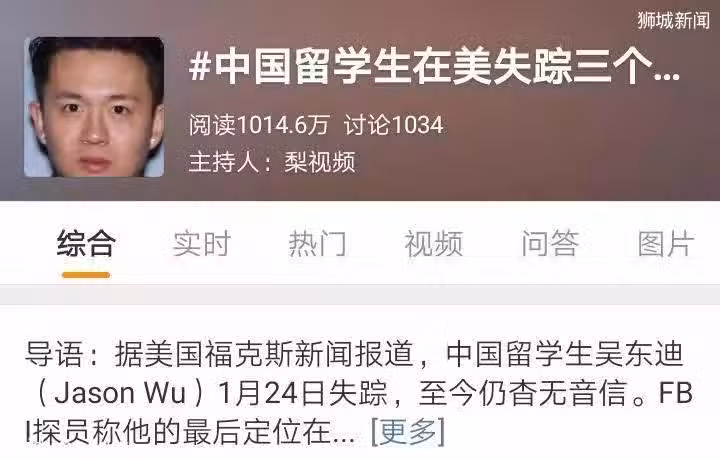Tap the 讨论1034 discussion count
The height and width of the screenshot is (460, 720).
click(394, 125)
